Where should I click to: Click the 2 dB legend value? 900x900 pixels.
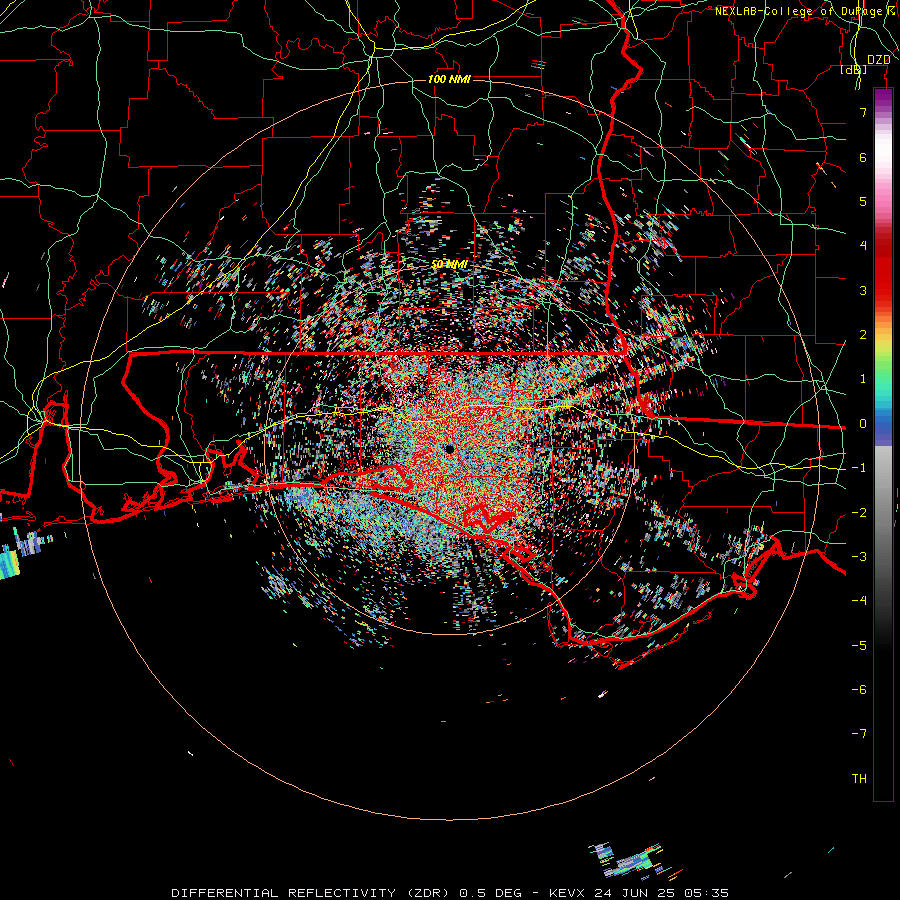(x=863, y=335)
